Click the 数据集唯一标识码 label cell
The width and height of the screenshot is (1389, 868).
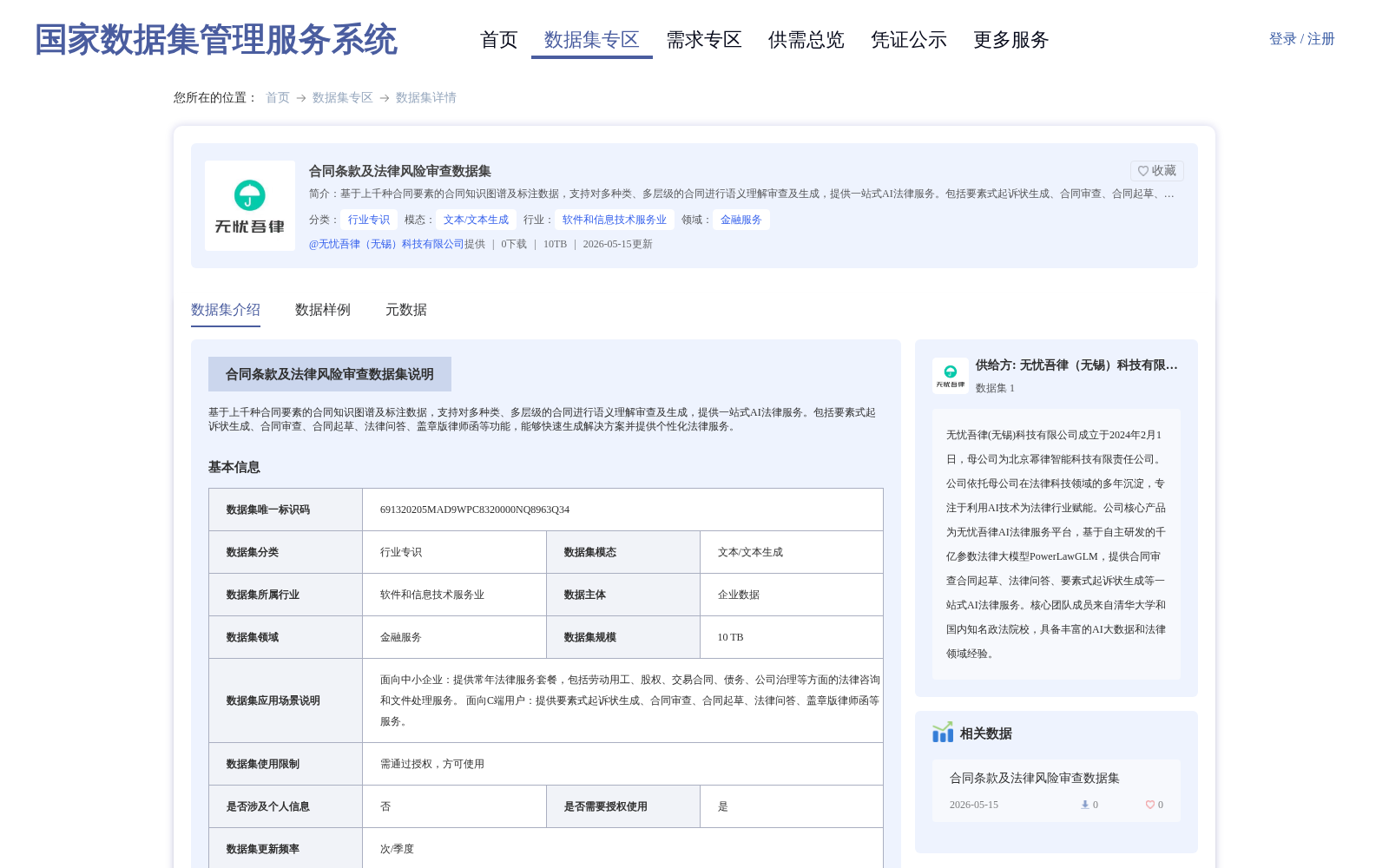(286, 510)
